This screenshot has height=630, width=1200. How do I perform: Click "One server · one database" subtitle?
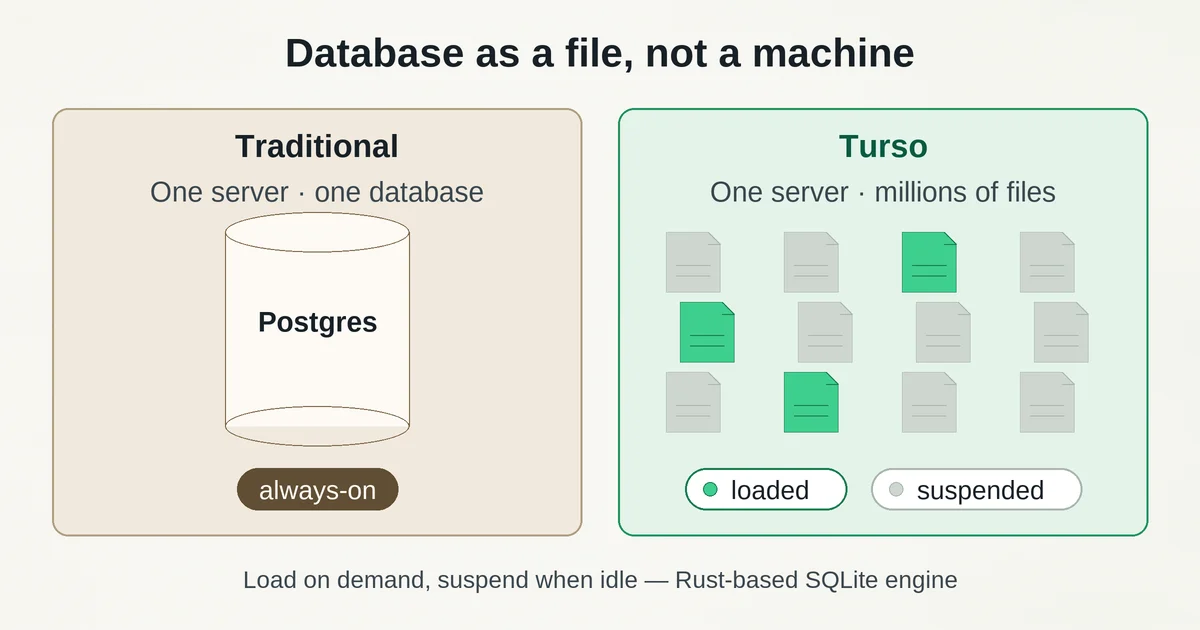[317, 192]
